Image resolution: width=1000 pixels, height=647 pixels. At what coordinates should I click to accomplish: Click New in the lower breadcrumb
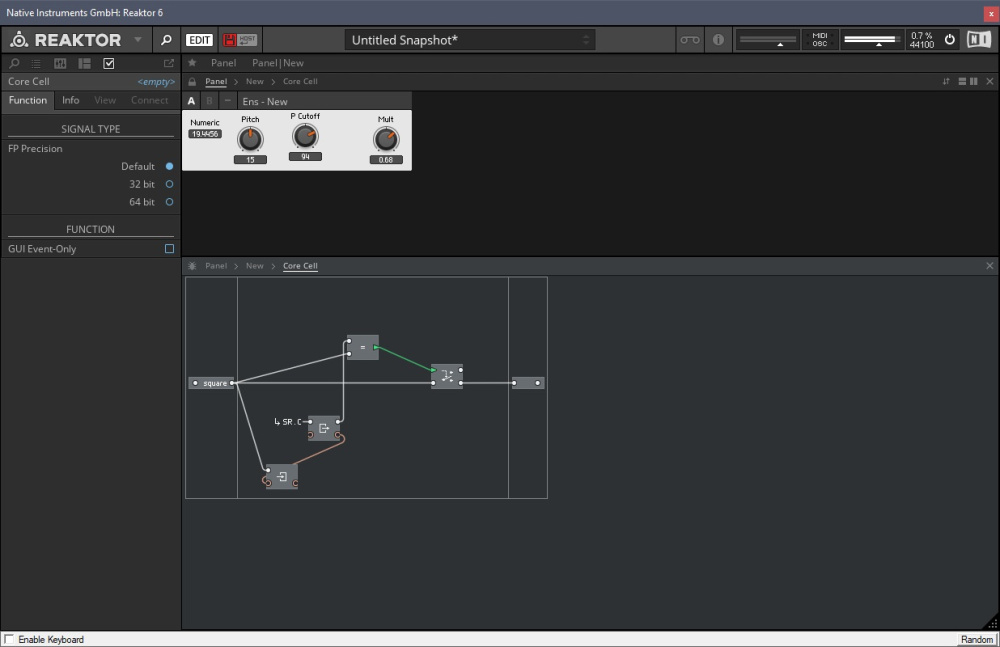[254, 265]
